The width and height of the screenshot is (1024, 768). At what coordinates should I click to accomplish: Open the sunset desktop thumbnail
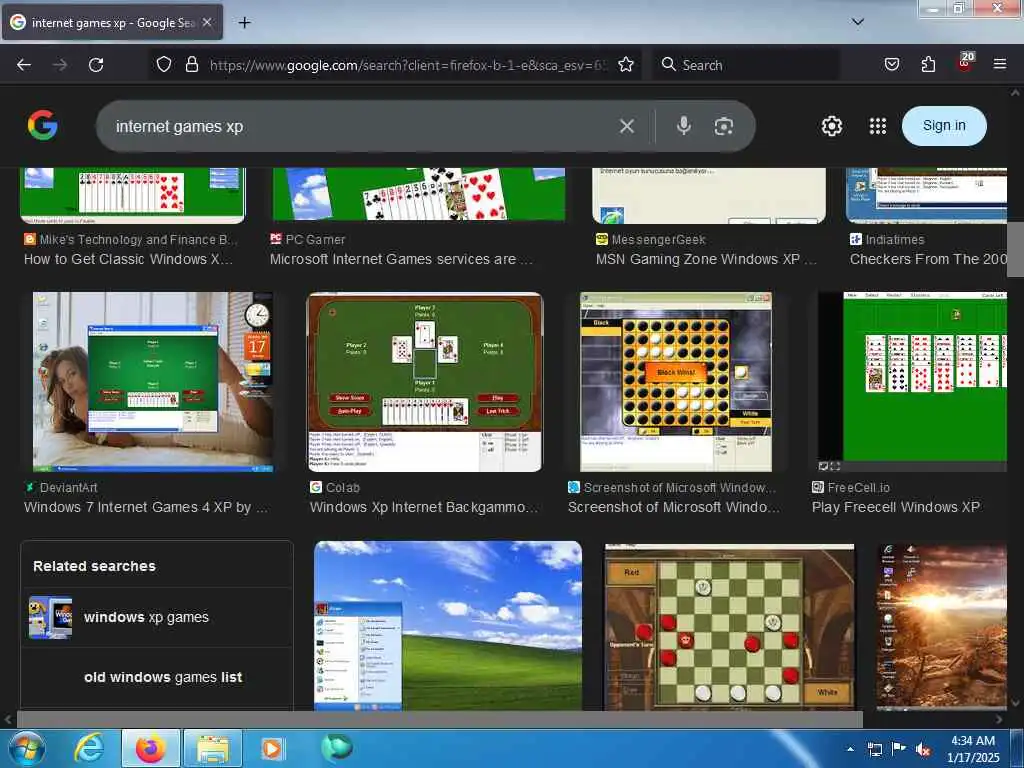(941, 627)
